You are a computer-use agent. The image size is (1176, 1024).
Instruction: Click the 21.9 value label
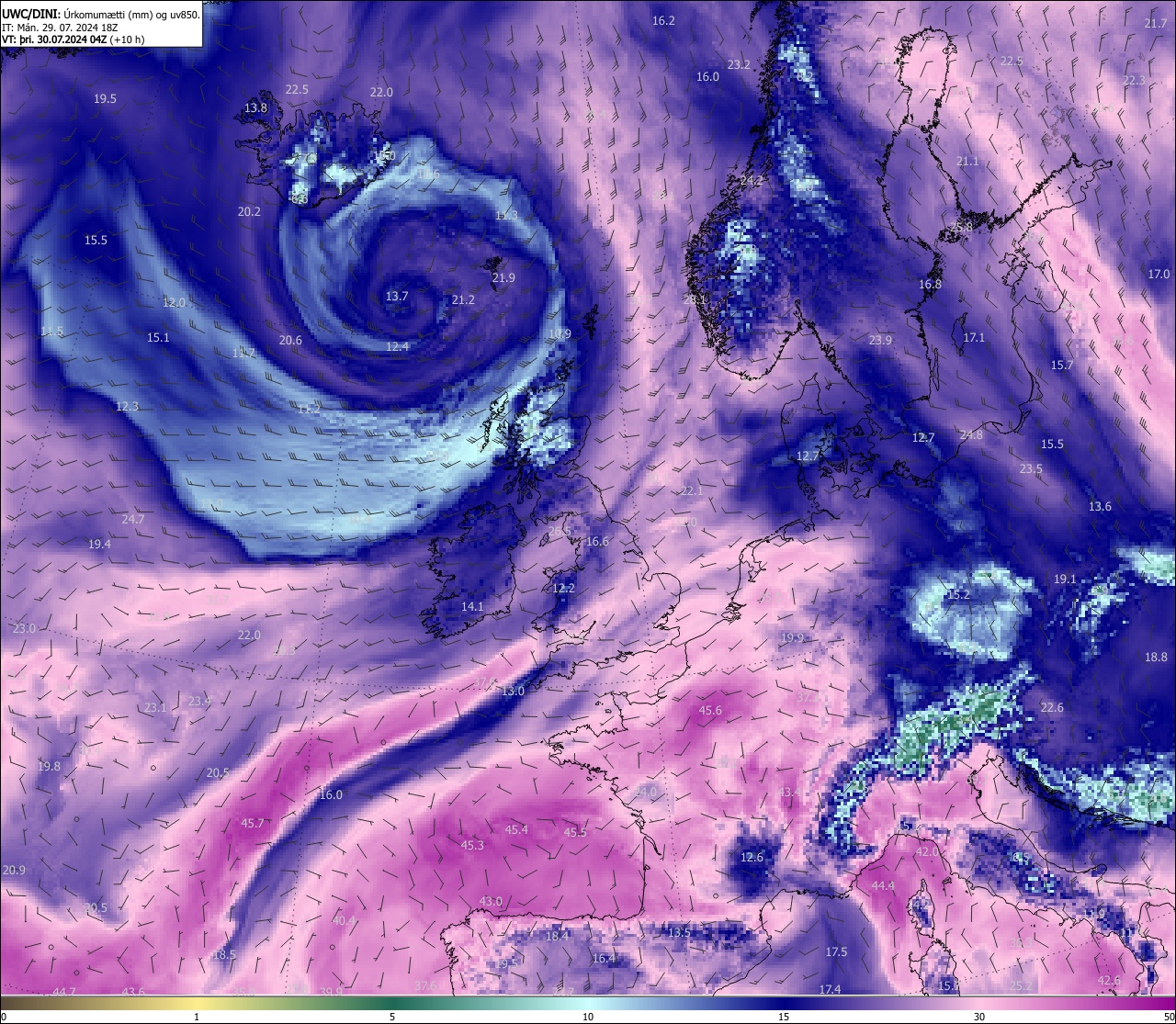coord(503,277)
